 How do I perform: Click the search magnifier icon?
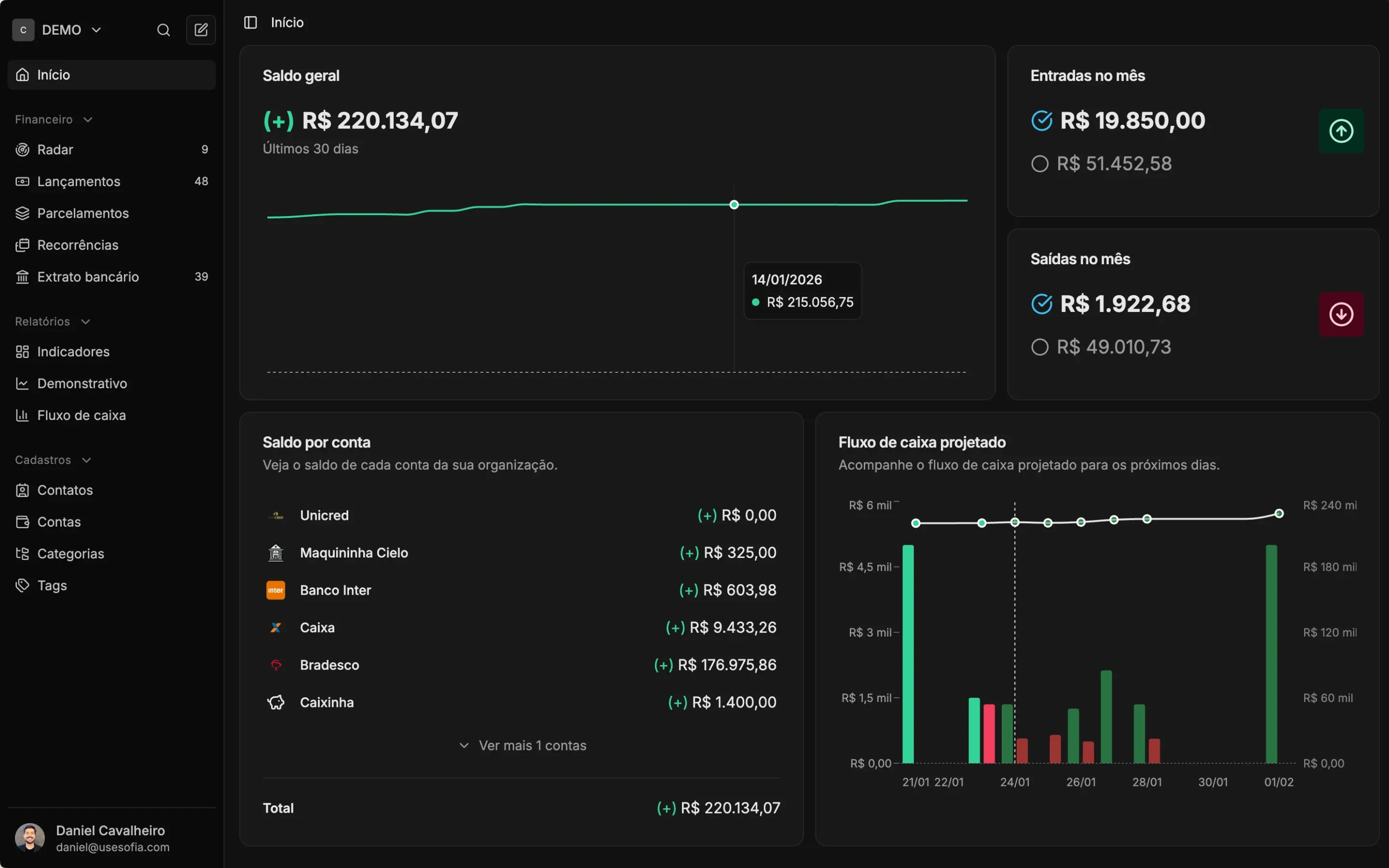[x=163, y=30]
